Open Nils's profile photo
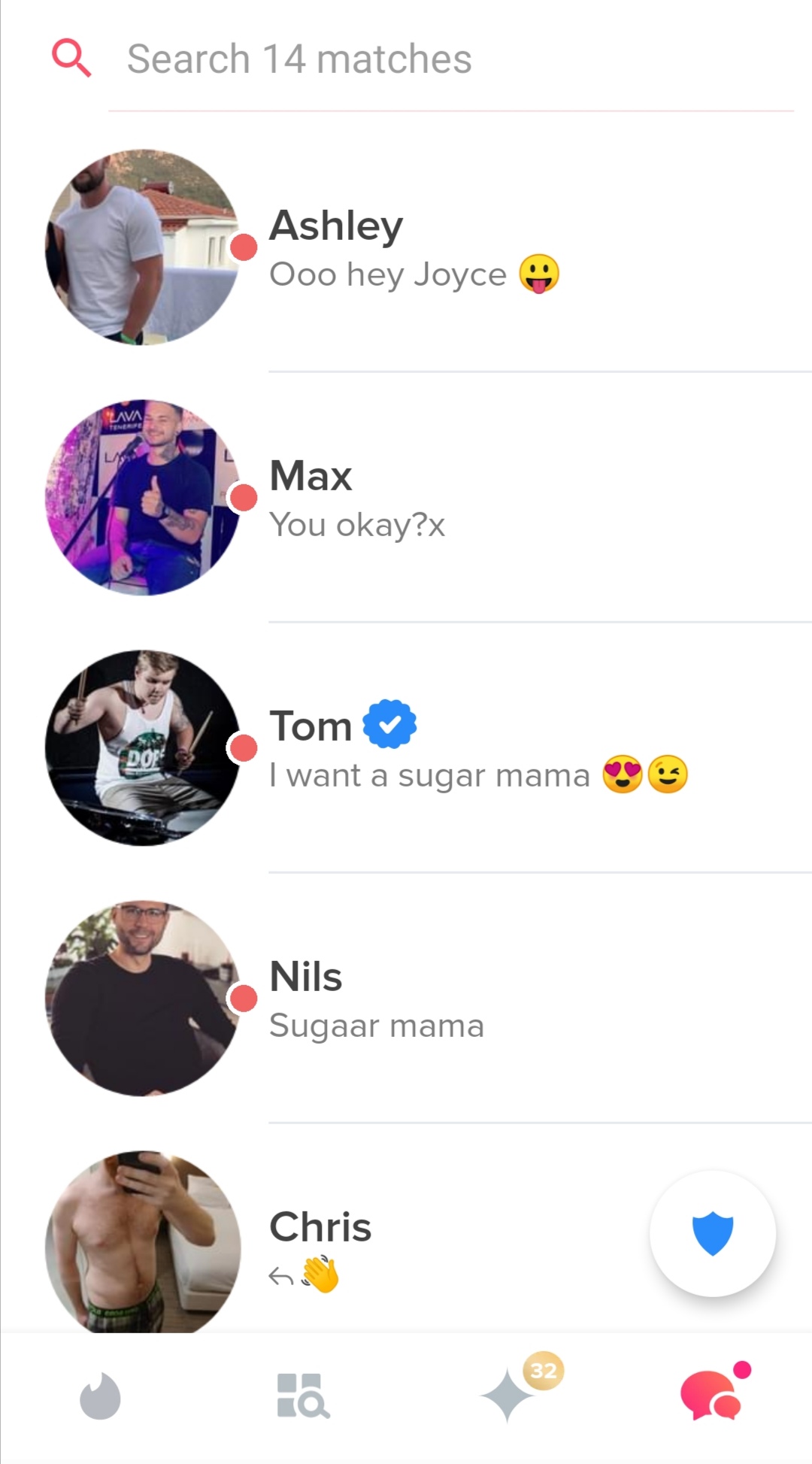 pos(143,999)
